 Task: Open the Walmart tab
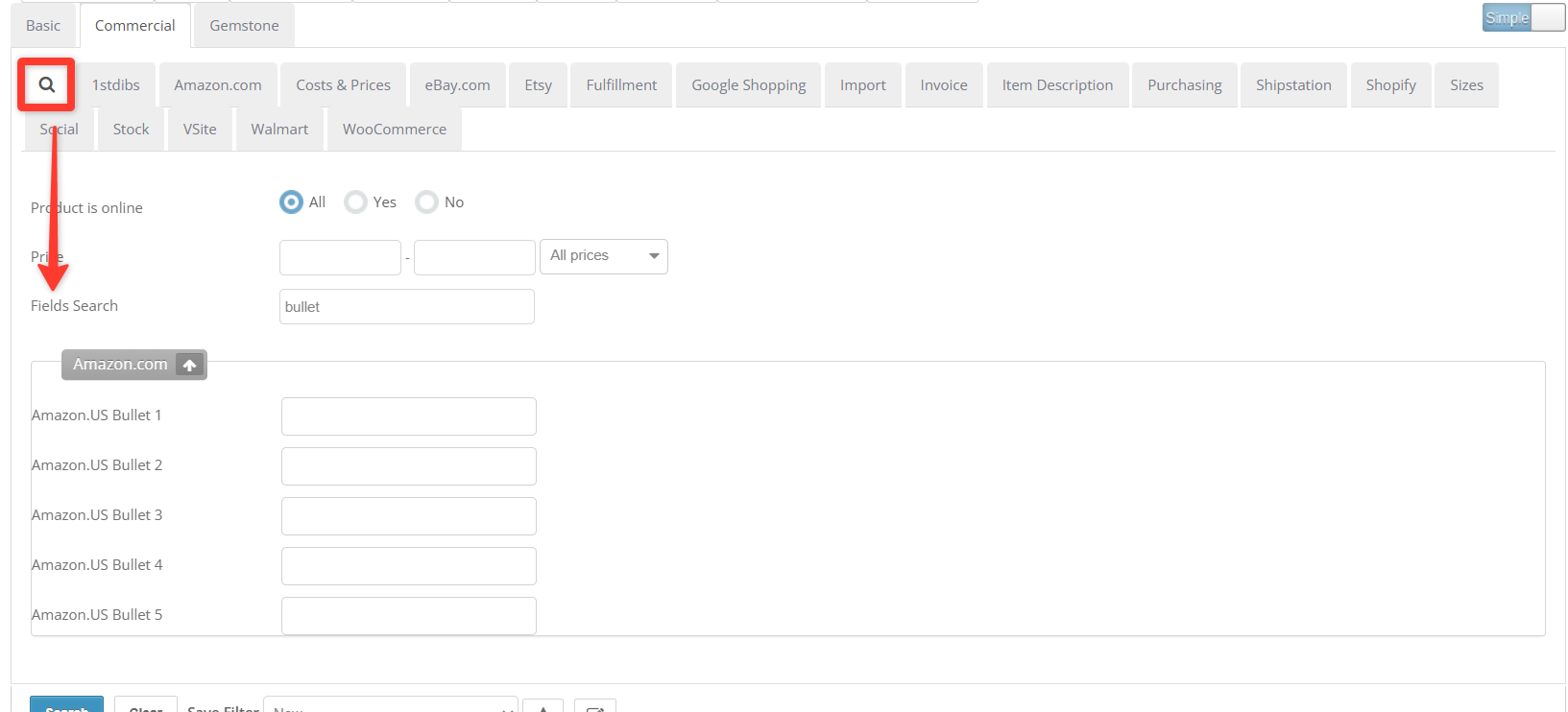tap(279, 130)
